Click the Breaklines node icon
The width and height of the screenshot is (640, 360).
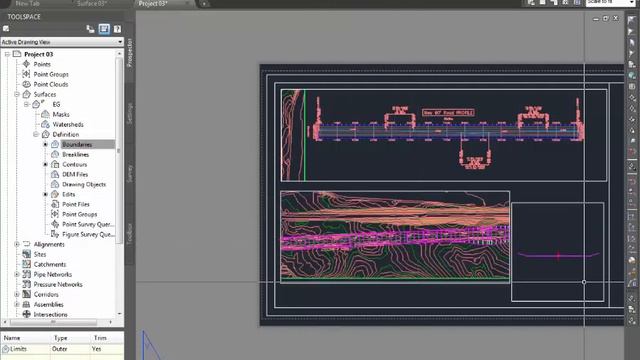point(55,154)
